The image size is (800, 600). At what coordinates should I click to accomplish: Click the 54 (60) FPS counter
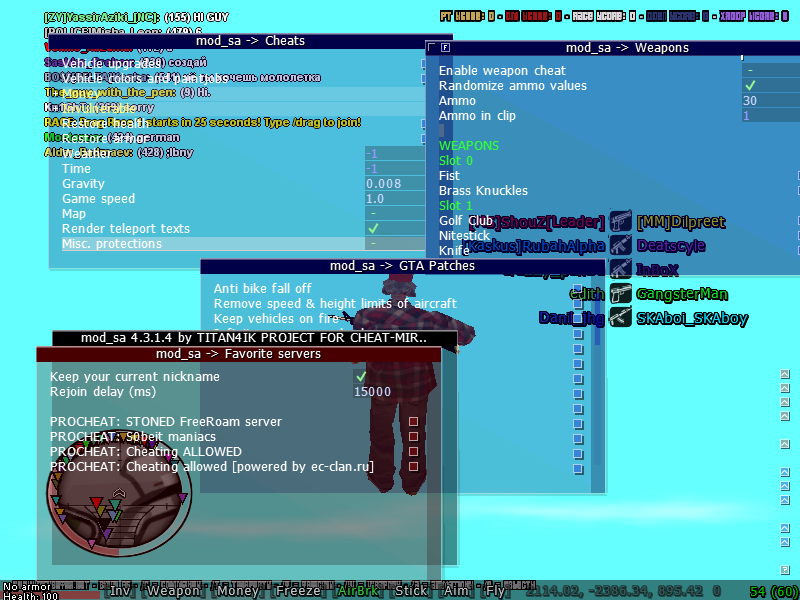tap(773, 592)
